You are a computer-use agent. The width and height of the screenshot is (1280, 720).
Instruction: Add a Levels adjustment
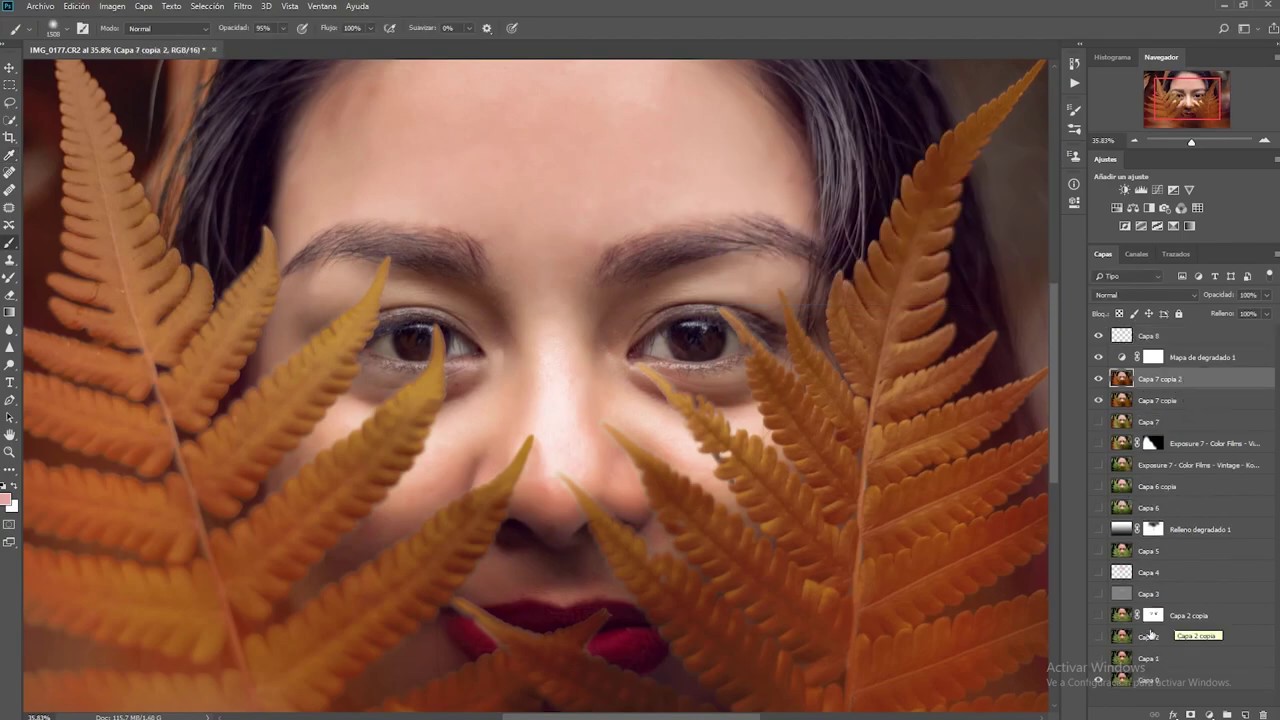pos(1141,190)
